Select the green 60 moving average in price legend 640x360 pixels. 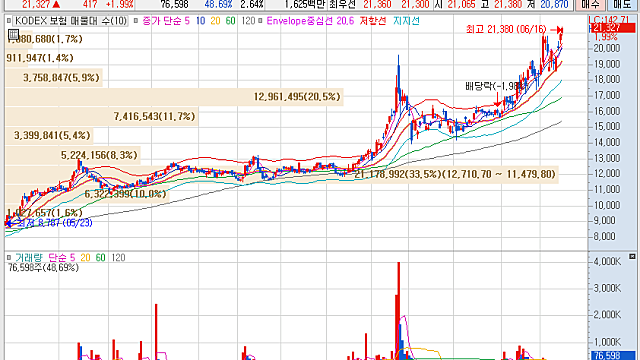click(x=231, y=21)
